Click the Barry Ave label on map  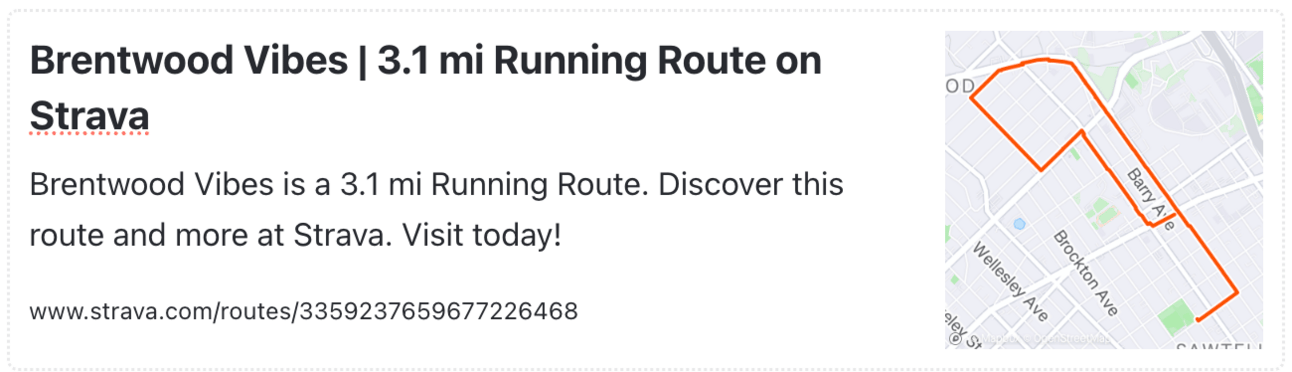coord(1151,199)
